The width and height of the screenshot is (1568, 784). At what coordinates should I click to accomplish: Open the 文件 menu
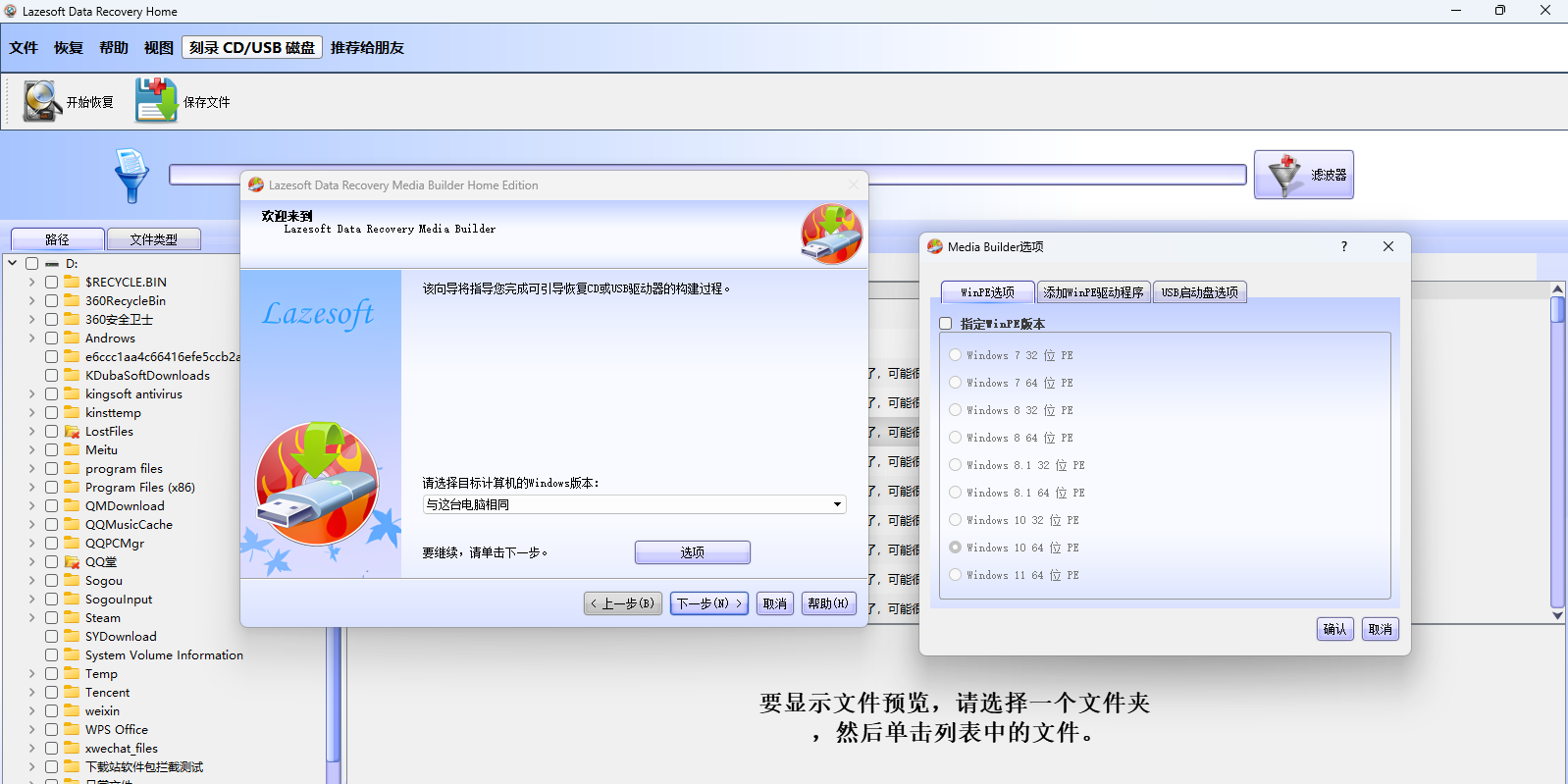(x=24, y=48)
